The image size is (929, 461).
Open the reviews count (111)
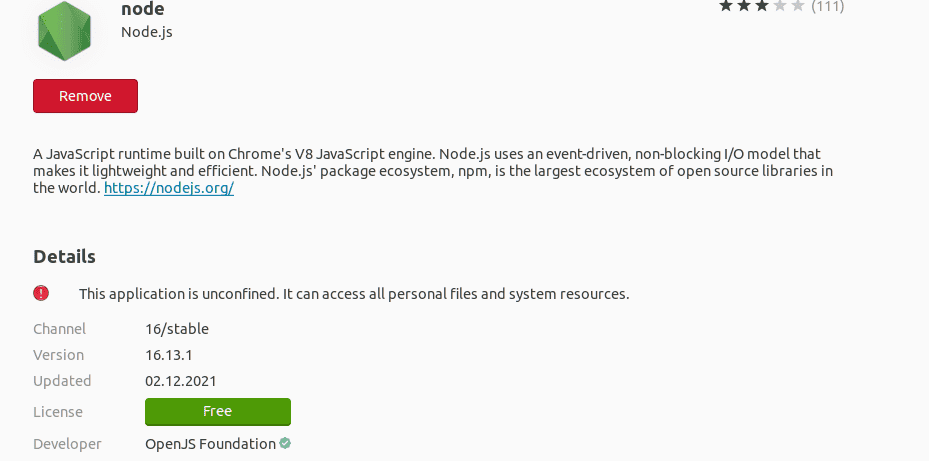point(827,6)
